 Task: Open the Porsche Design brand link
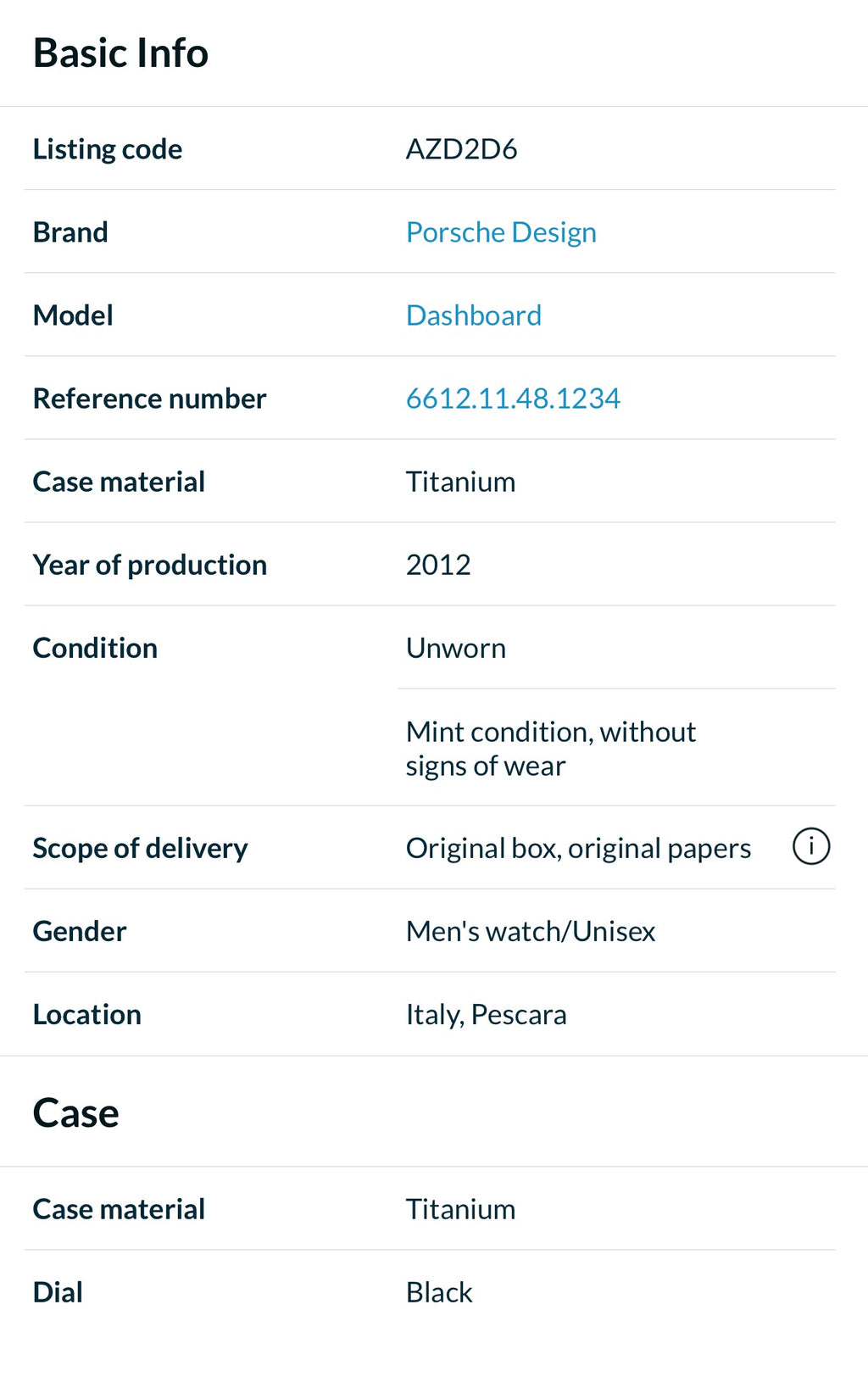click(x=501, y=232)
